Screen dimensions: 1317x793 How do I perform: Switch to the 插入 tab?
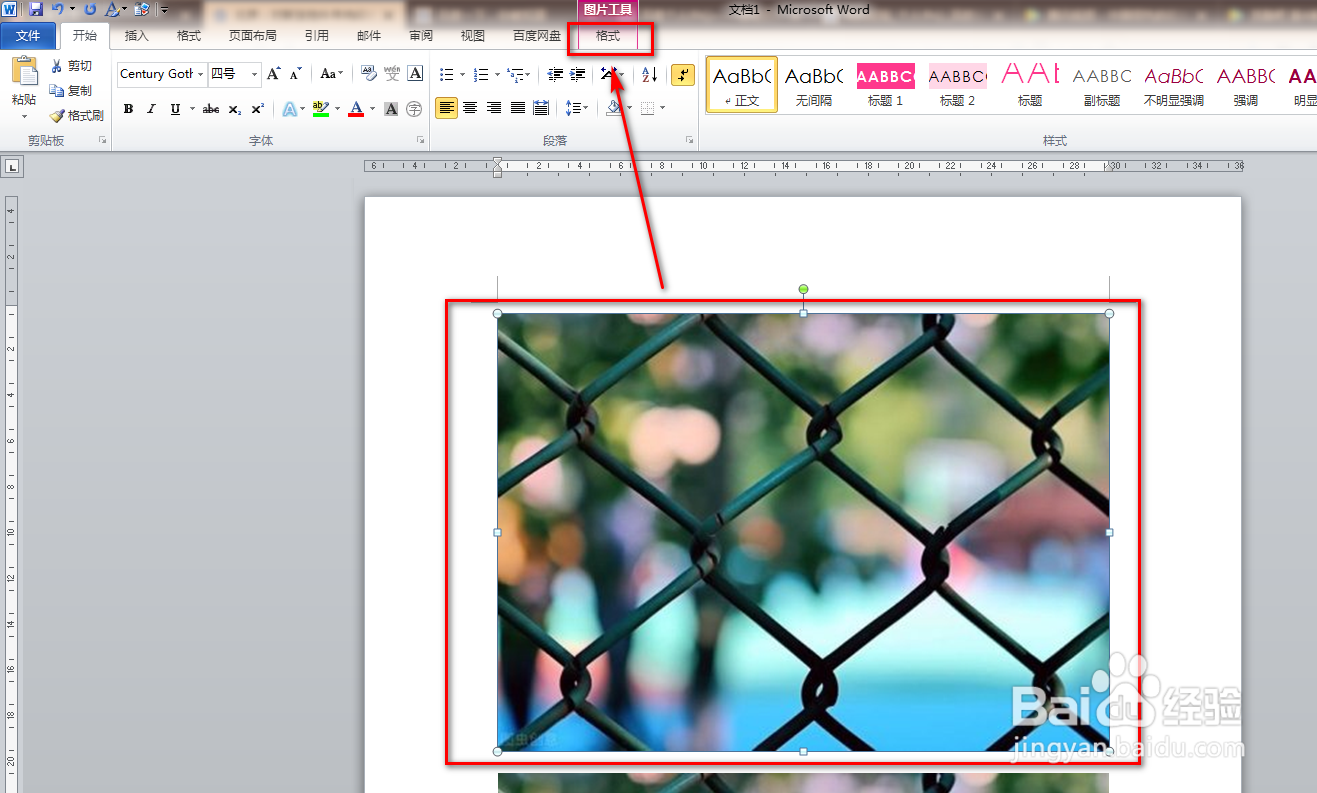point(137,36)
